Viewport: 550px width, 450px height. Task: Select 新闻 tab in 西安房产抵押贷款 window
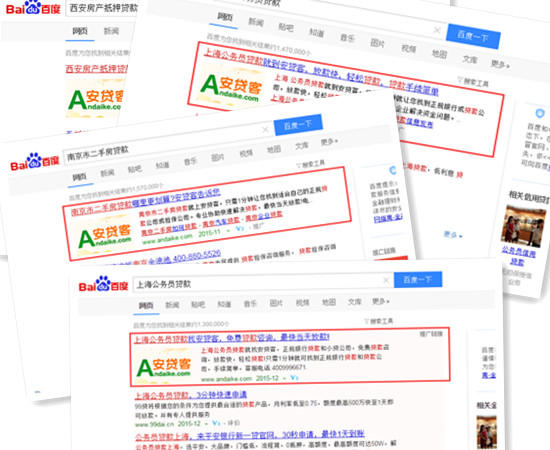pos(111,31)
